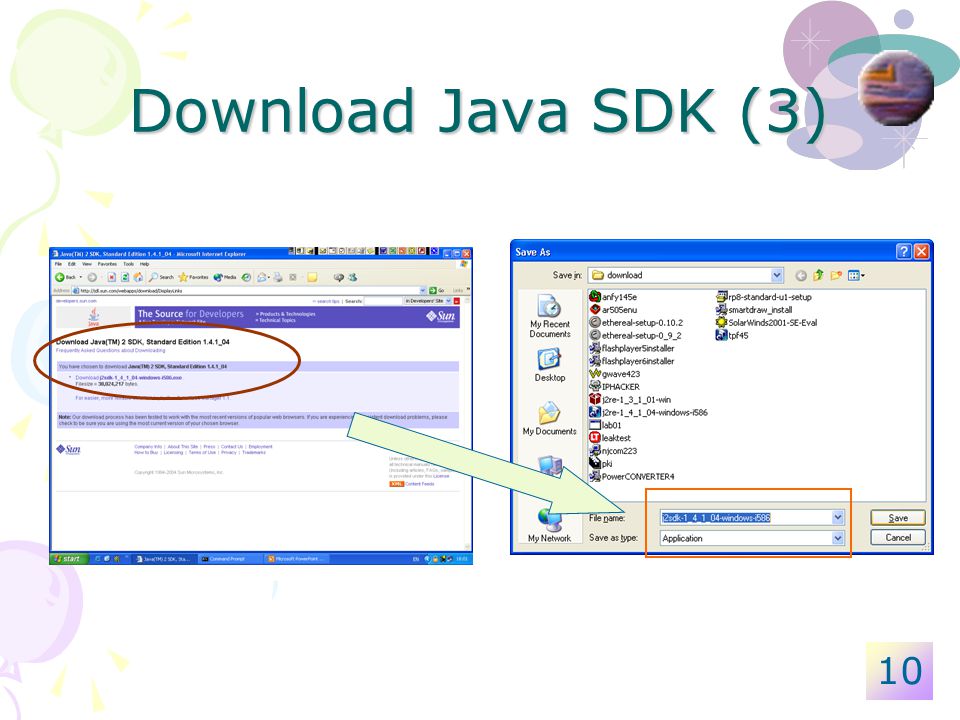This screenshot has width=960, height=720.
Task: Click the Windows start button
Action: click(67, 558)
